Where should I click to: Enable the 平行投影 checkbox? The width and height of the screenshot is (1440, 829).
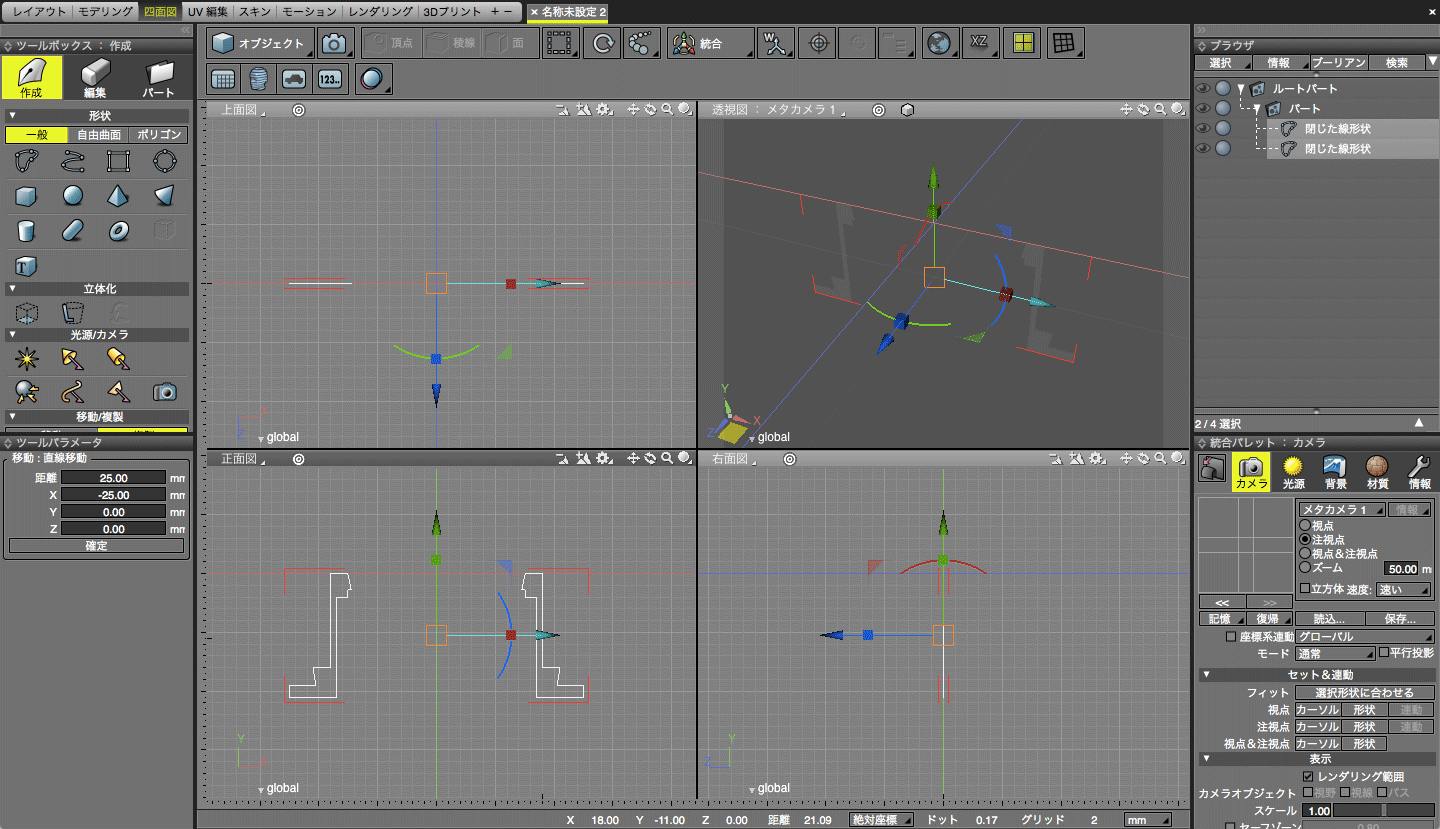1384,653
